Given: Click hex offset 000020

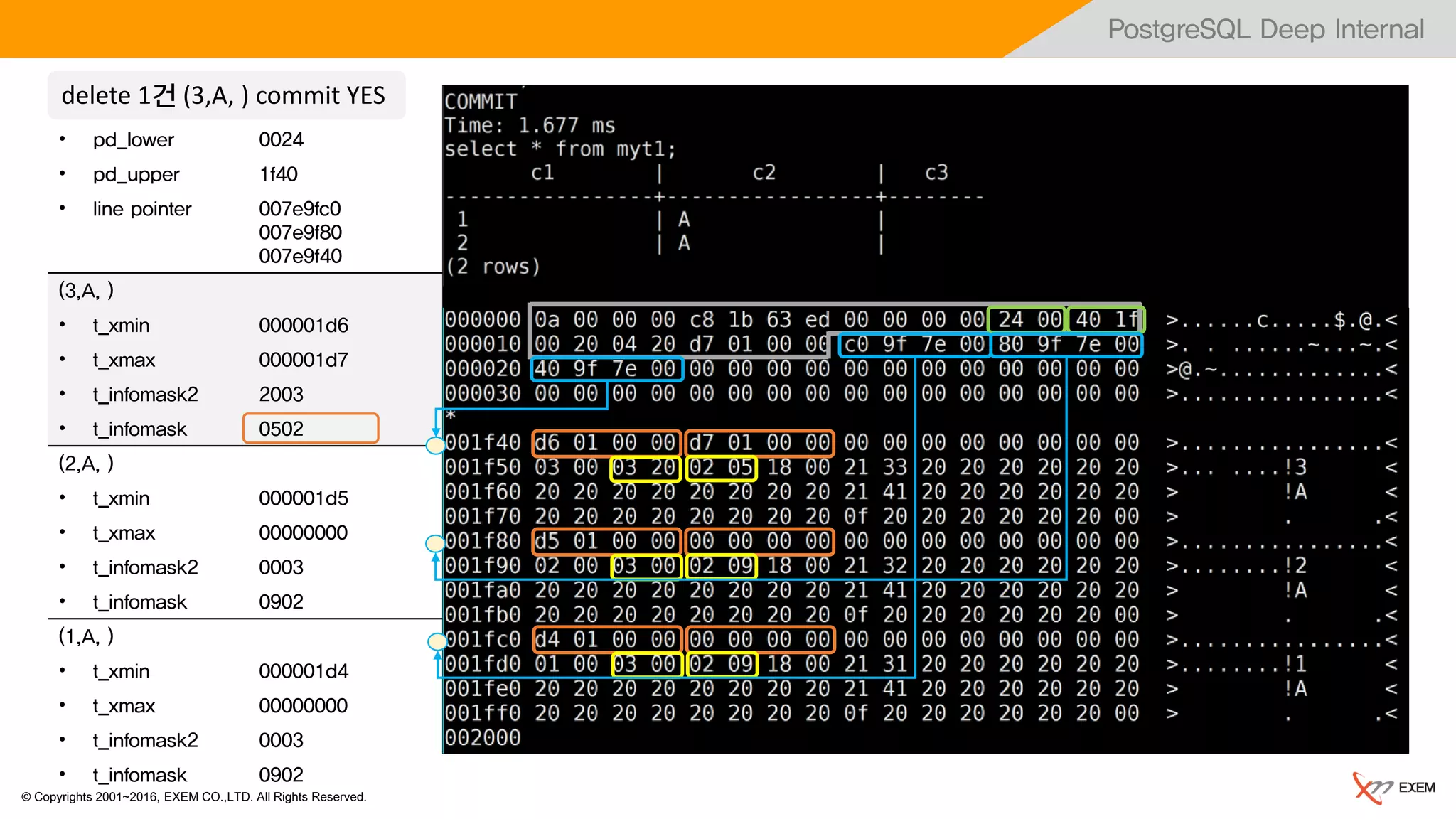Looking at the screenshot, I should click(x=483, y=369).
